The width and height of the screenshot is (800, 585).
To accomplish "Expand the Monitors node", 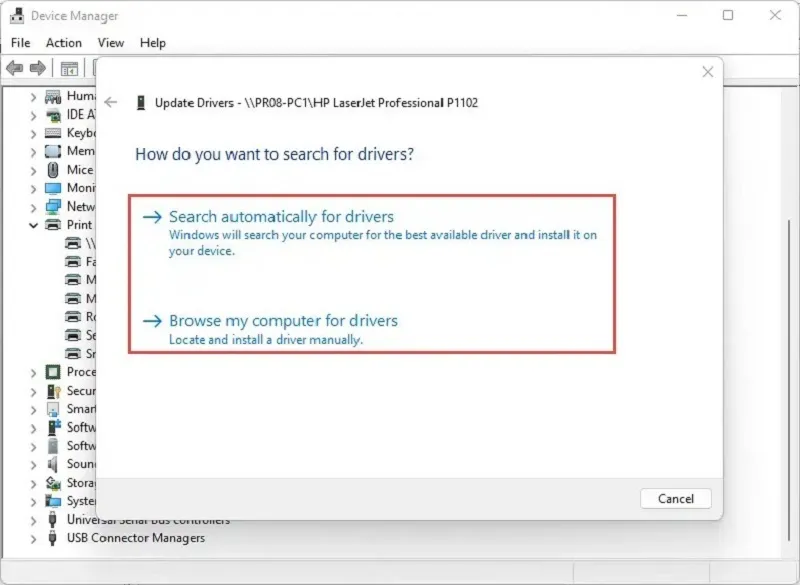I will coord(33,189).
